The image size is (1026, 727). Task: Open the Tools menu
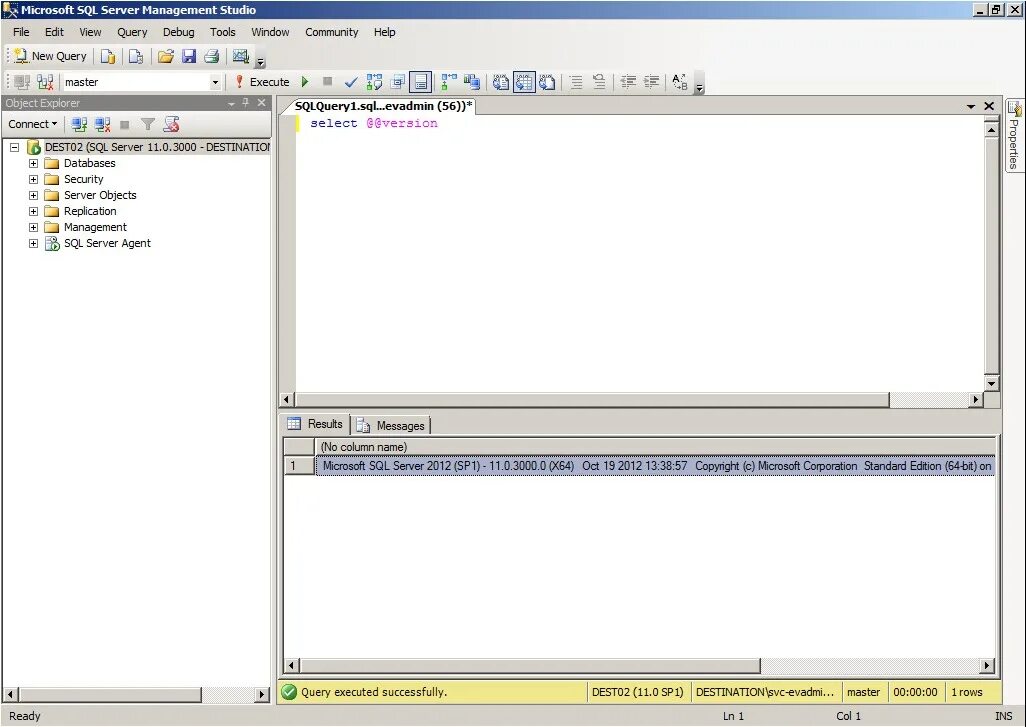tap(222, 32)
